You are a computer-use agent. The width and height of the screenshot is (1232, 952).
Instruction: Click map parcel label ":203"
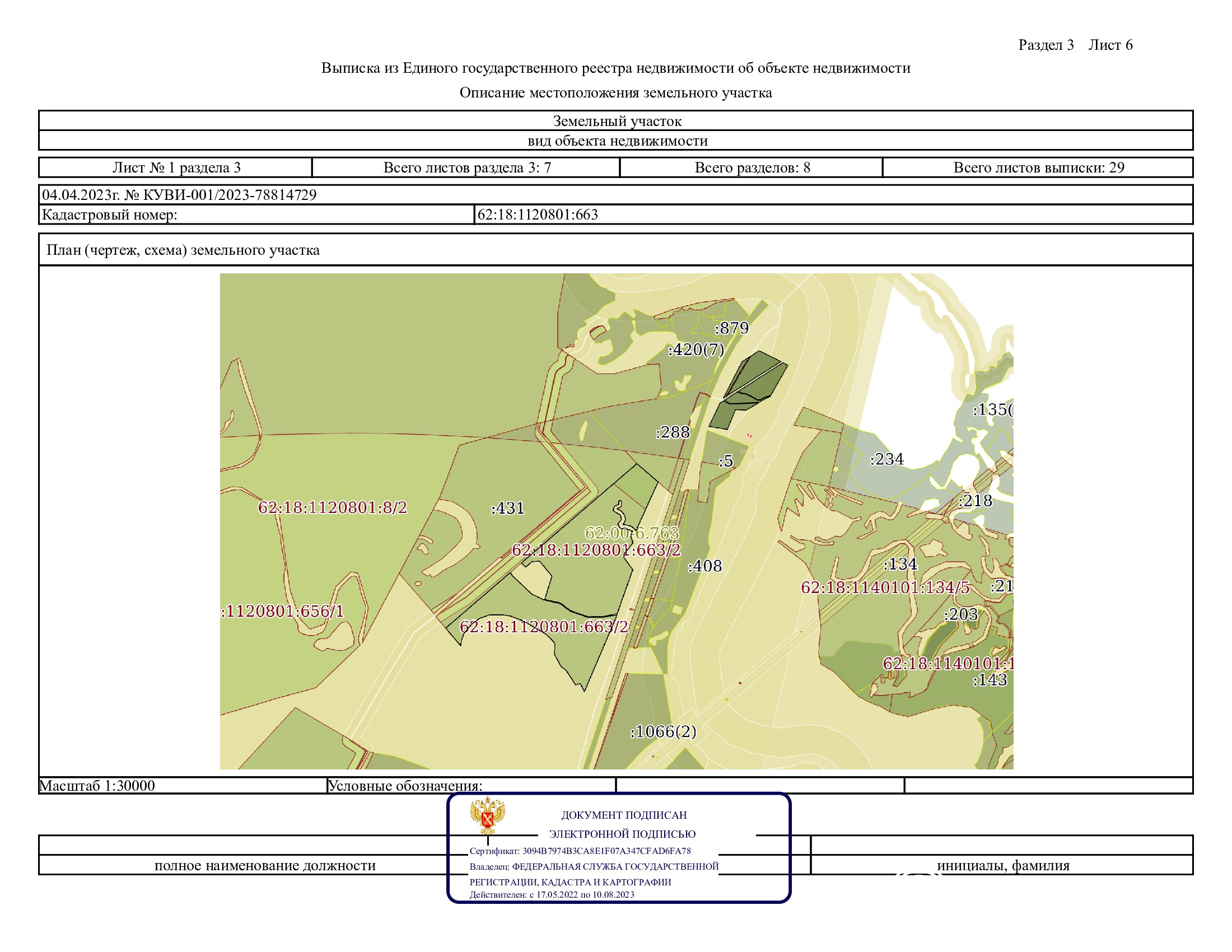(x=960, y=615)
